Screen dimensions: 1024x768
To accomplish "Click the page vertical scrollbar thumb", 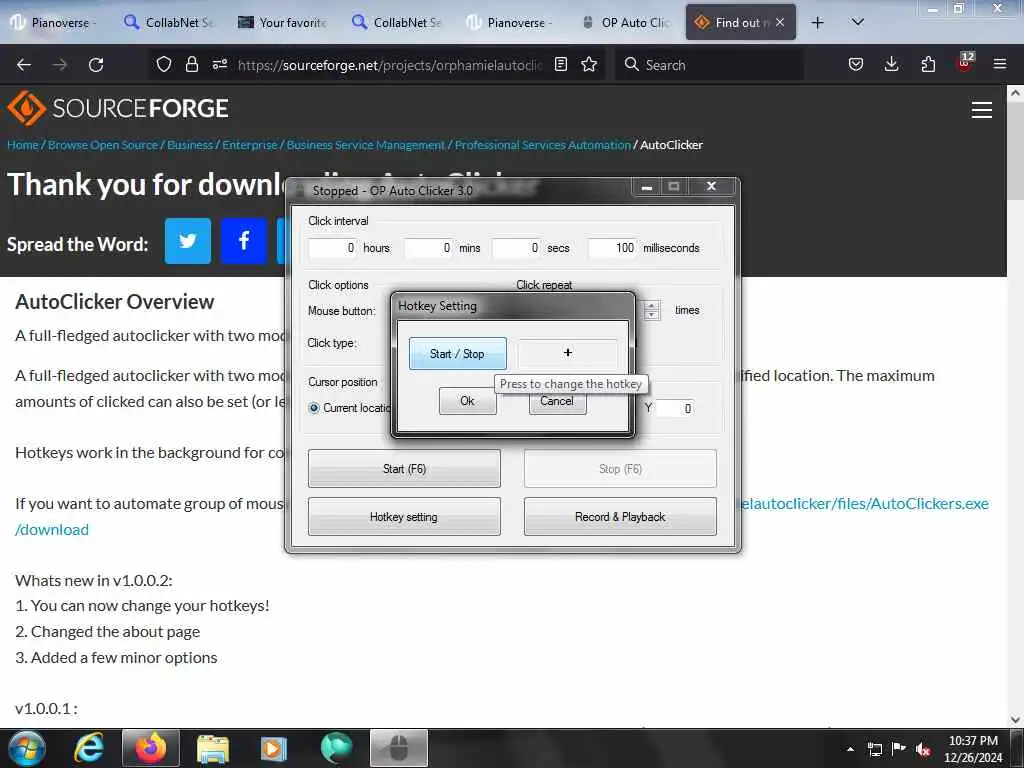I will [x=1015, y=150].
